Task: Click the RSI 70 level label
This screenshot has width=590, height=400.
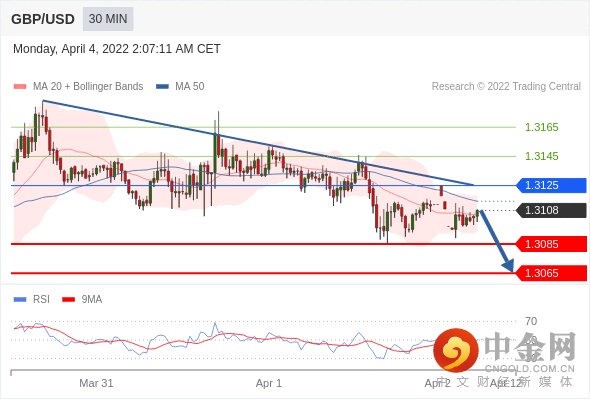Action: coord(531,321)
